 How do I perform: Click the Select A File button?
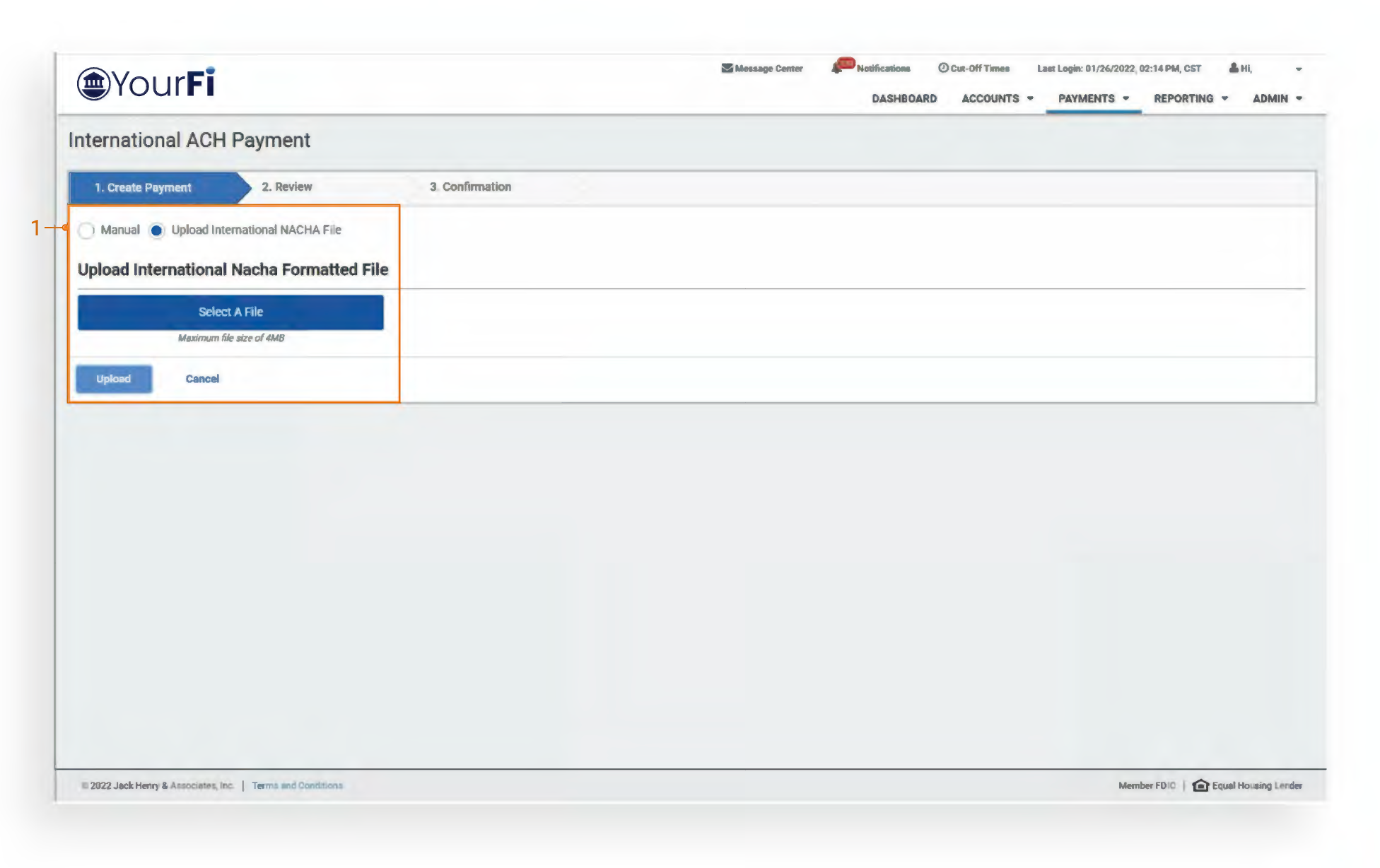(230, 312)
